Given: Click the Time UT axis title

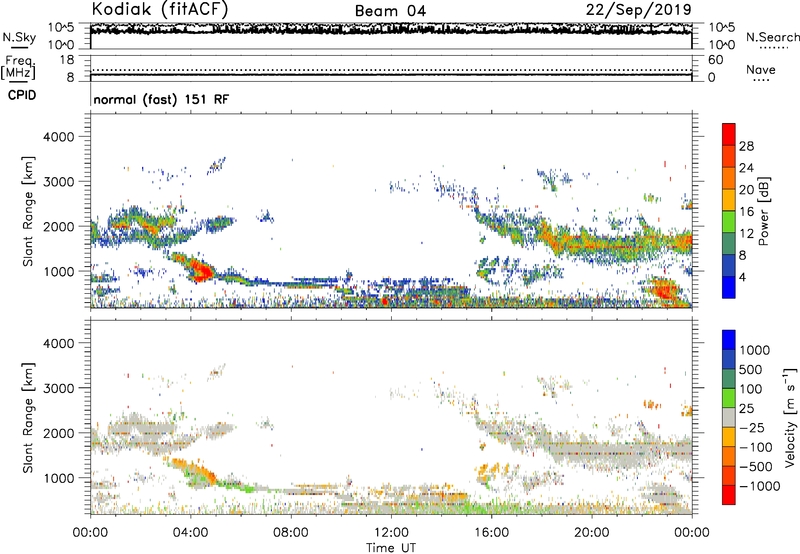Looking at the screenshot, I should 391,548.
